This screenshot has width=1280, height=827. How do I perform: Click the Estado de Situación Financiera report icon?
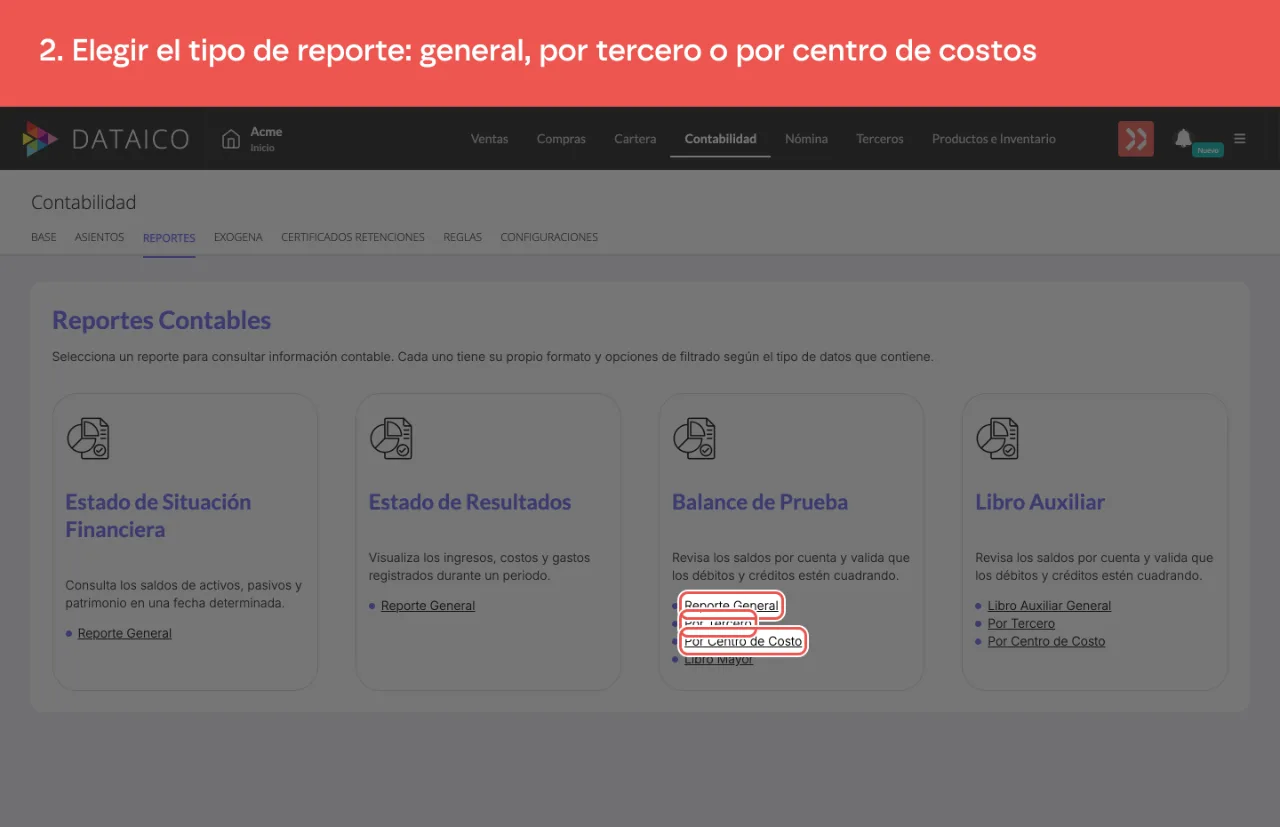coord(88,438)
